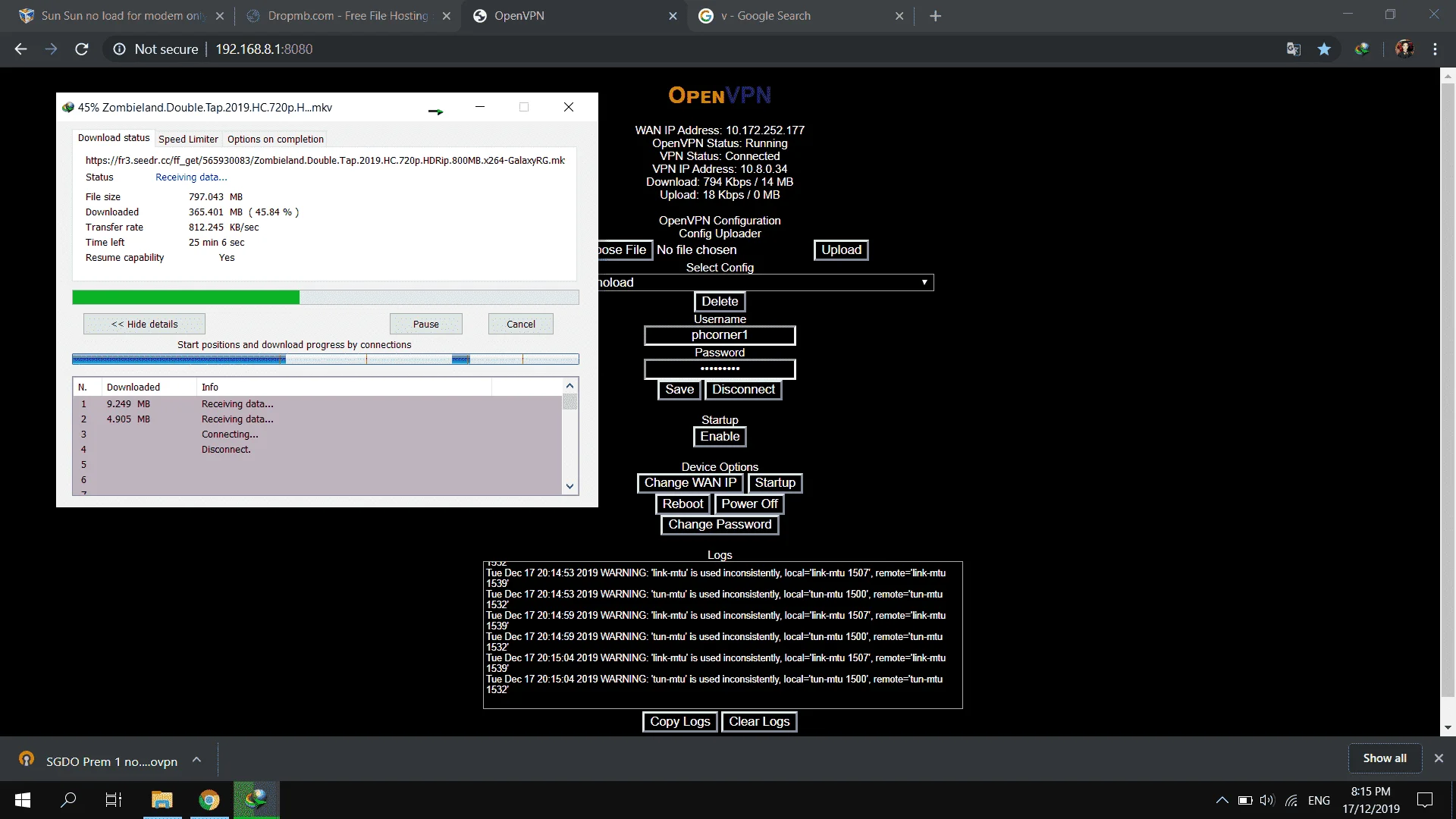The width and height of the screenshot is (1456, 819).
Task: Switch to the Dropmb.com tab
Action: point(348,16)
